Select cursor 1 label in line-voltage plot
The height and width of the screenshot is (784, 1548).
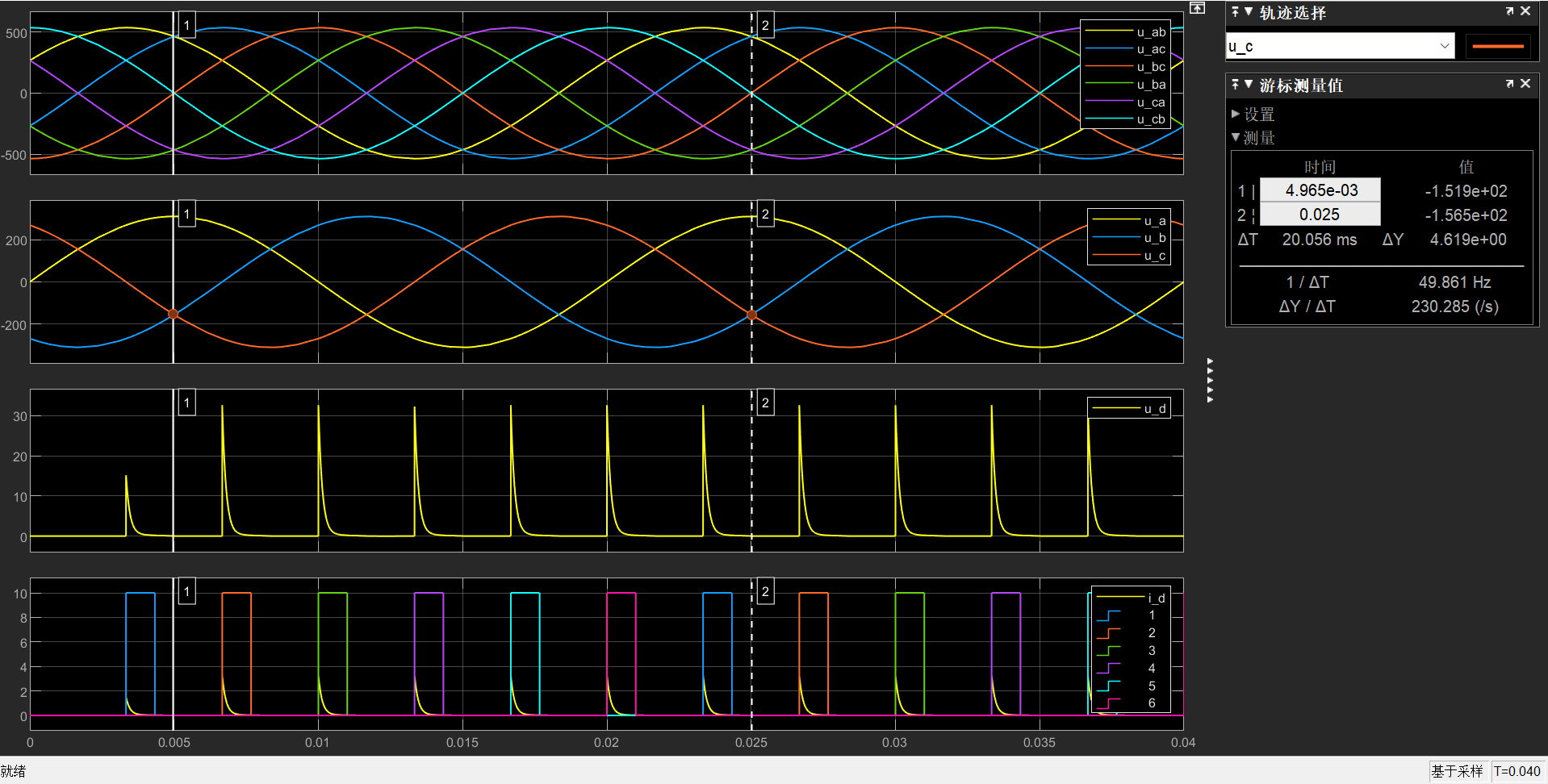(186, 25)
